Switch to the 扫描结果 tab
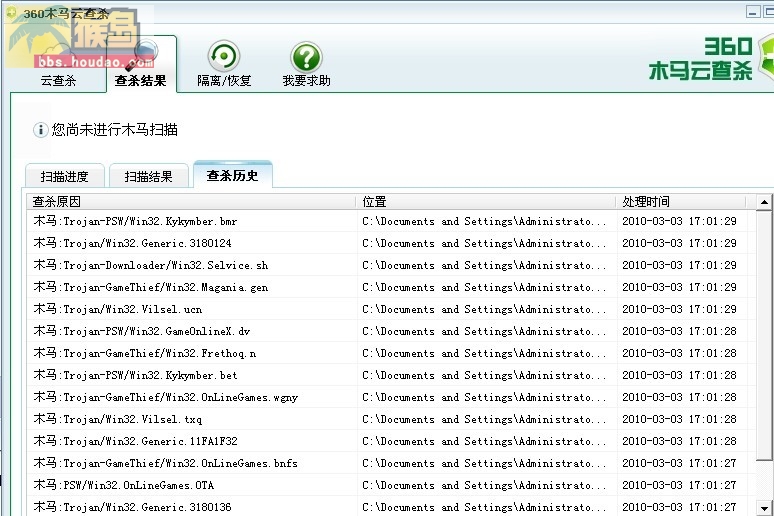This screenshot has height=516, width=774. tap(149, 176)
